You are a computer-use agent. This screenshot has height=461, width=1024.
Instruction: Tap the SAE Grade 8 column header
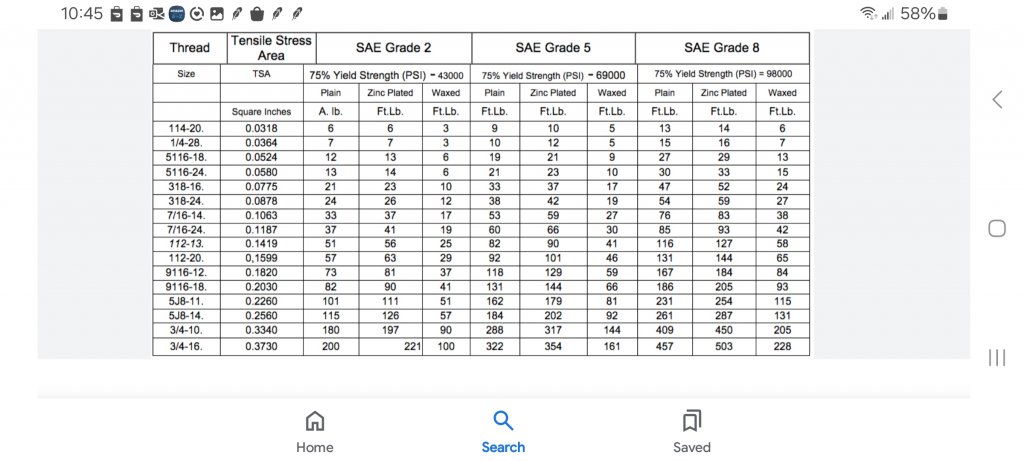(722, 48)
